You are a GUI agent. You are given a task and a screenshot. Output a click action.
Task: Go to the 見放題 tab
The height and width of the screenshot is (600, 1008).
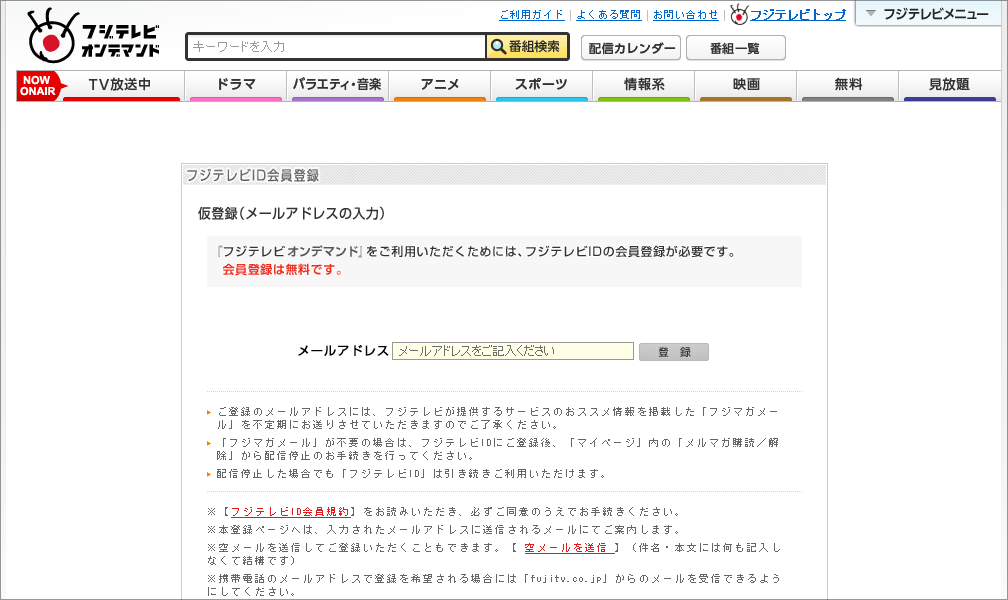950,86
